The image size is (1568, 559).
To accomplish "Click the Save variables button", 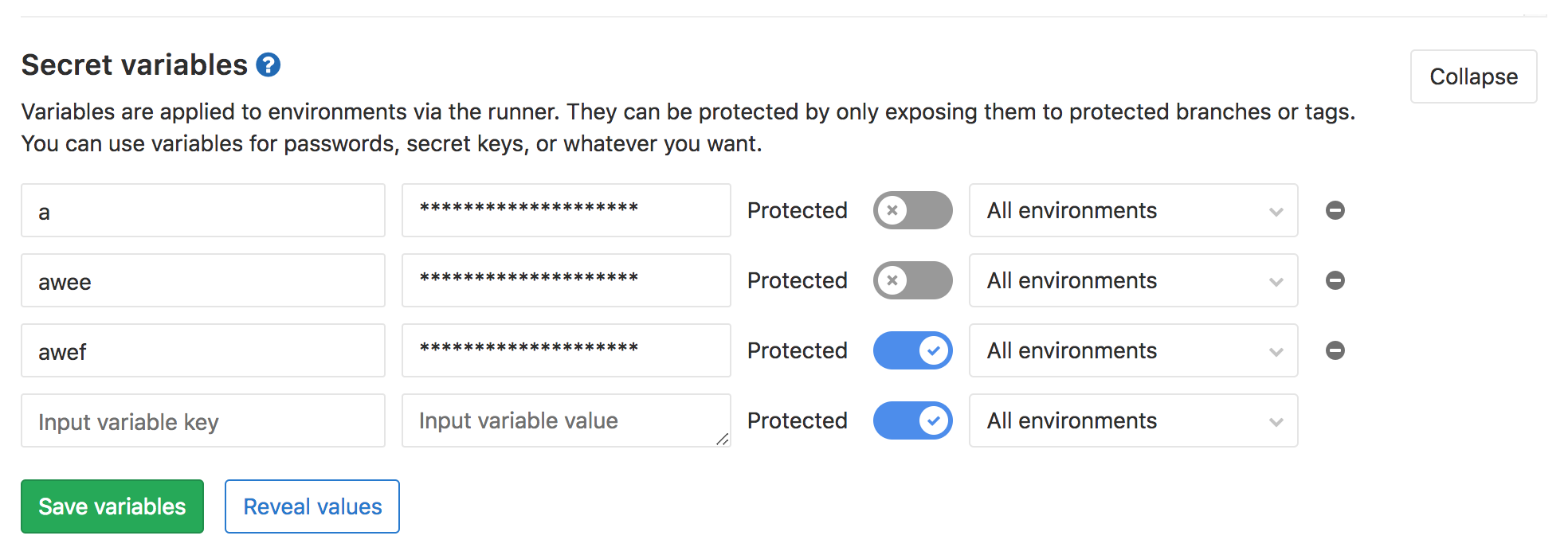I will click(x=112, y=506).
